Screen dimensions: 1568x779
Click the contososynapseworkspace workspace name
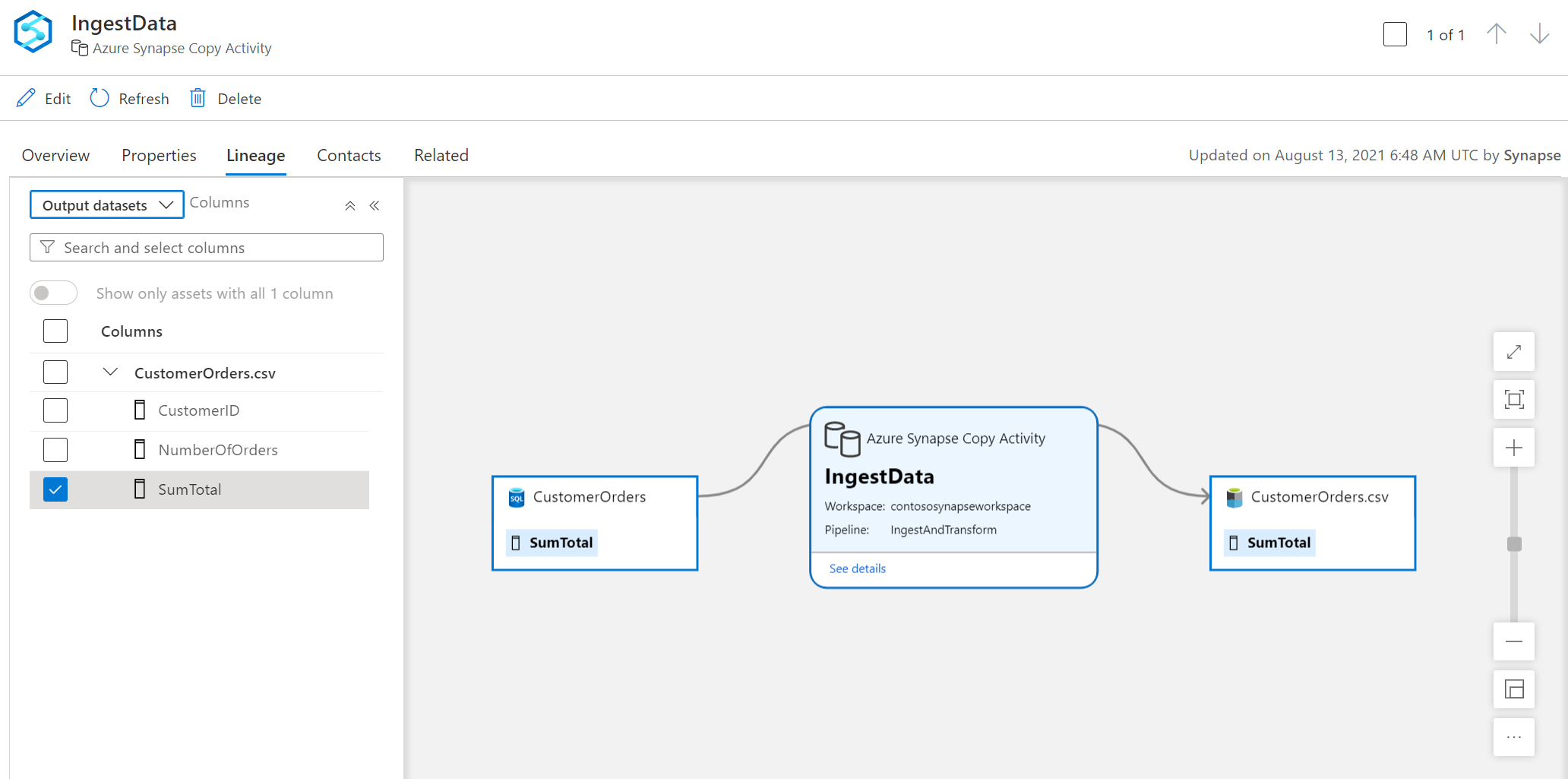[960, 506]
